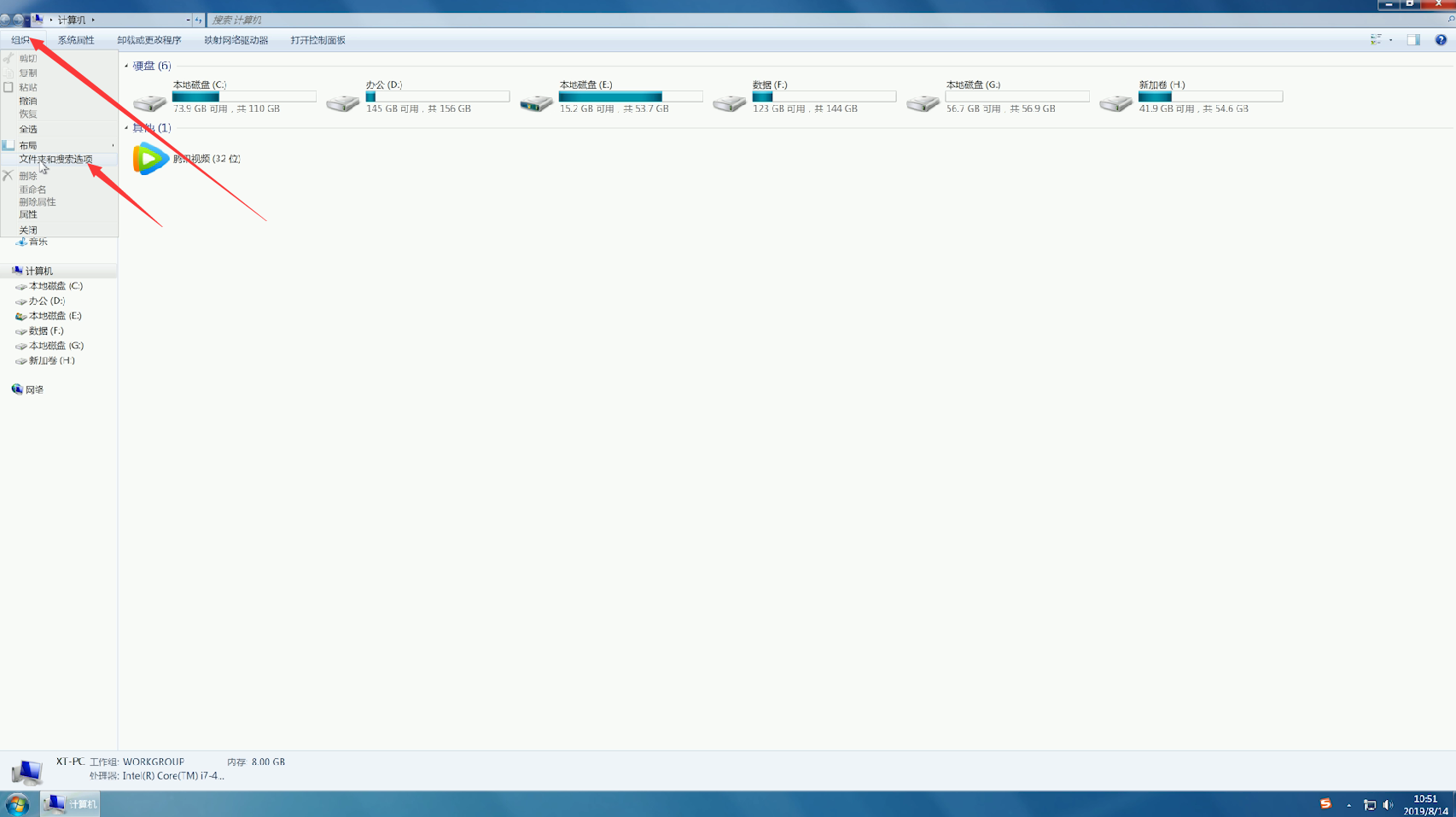The image size is (1456, 817).
Task: Select 计算机 in the navigation pane
Action: pyautogui.click(x=32, y=271)
